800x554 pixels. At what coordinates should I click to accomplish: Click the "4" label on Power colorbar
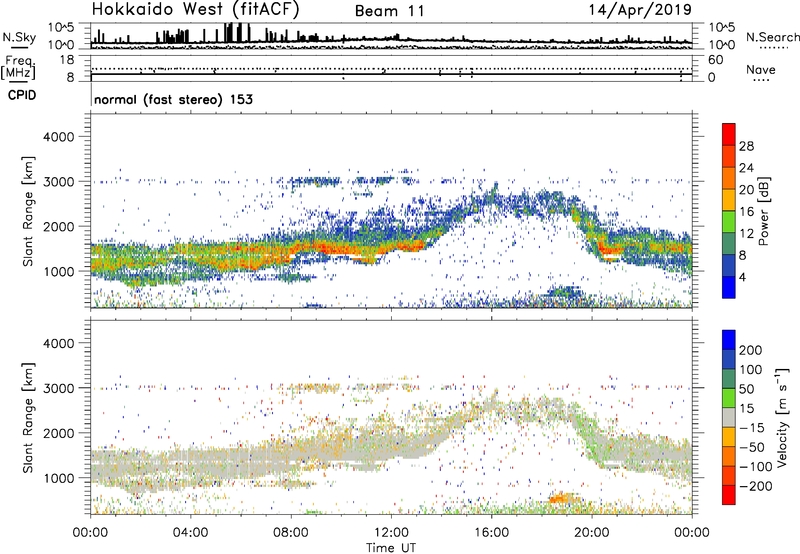tap(742, 277)
